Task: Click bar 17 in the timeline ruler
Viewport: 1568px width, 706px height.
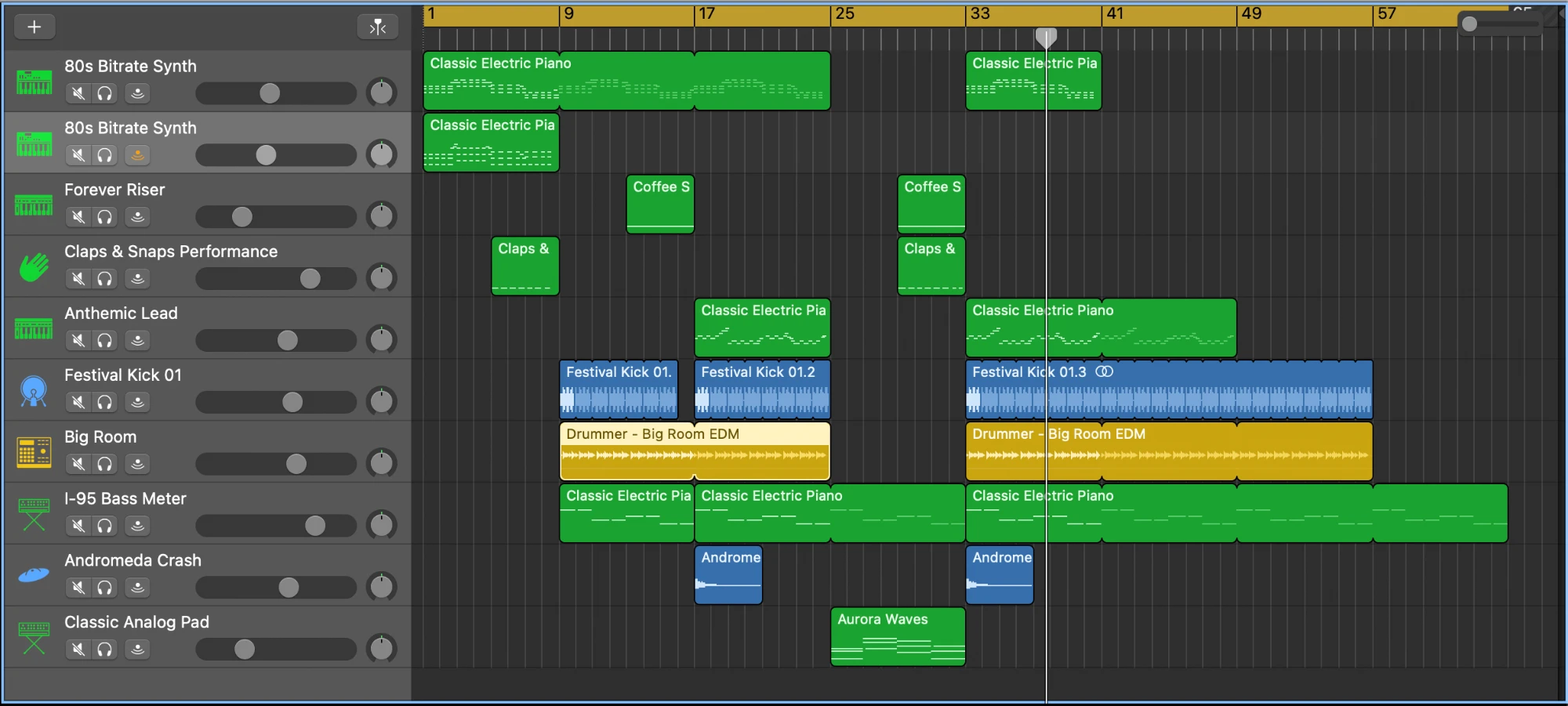Action: click(x=706, y=13)
